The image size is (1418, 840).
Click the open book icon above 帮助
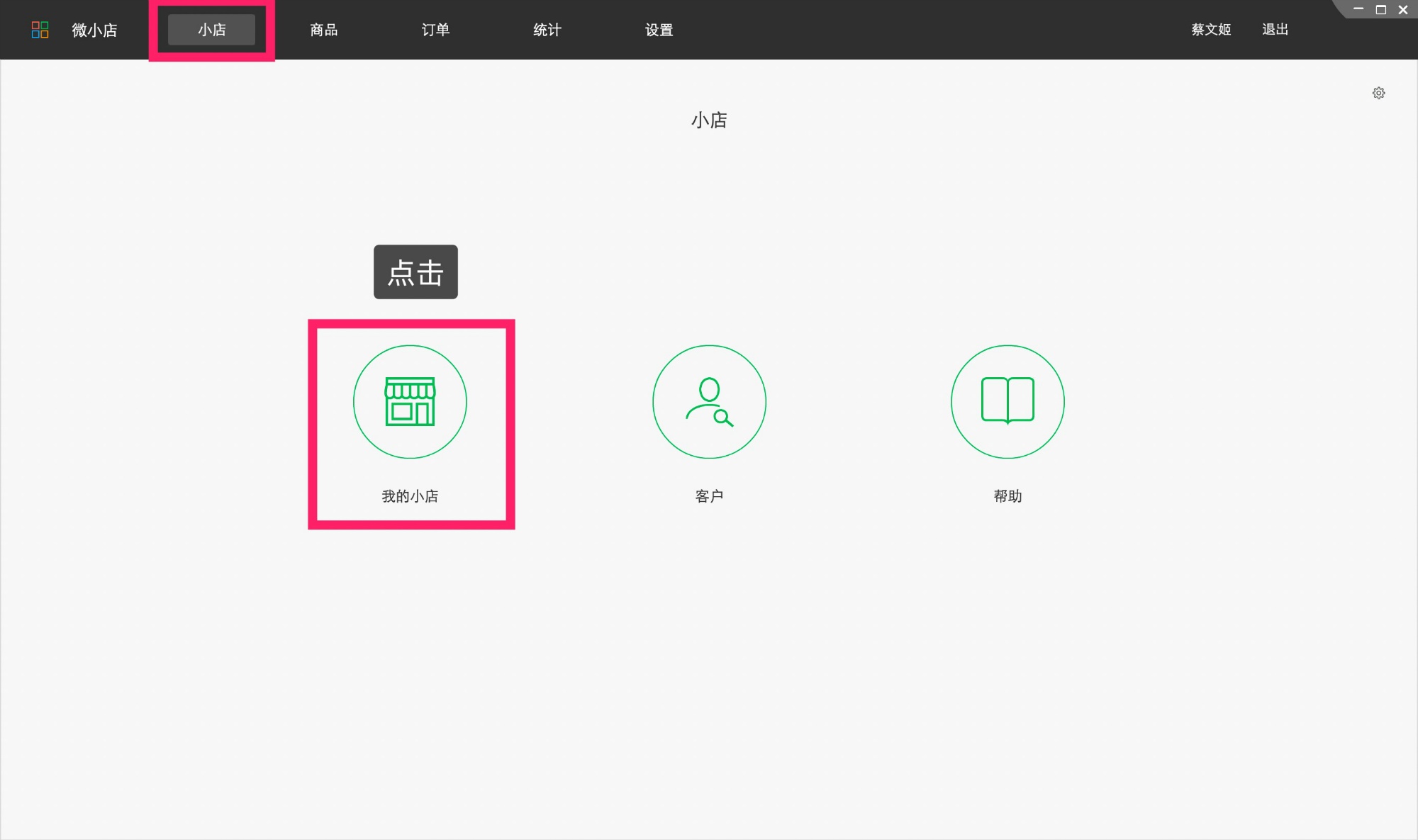[x=1007, y=401]
